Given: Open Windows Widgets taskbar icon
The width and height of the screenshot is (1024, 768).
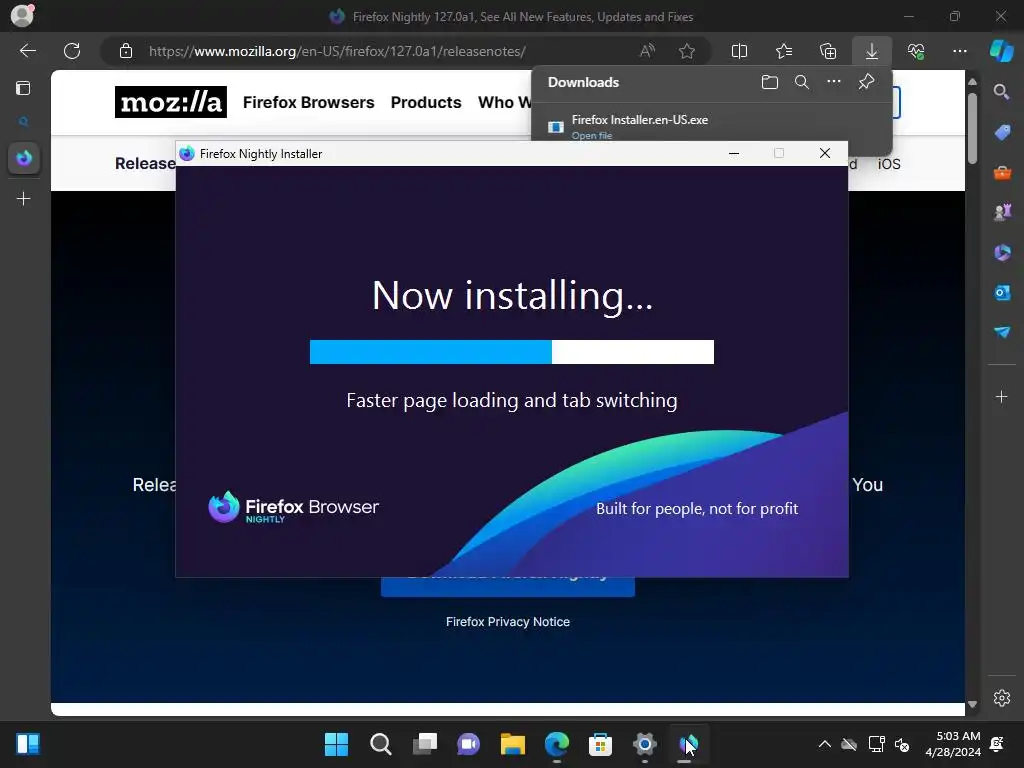Looking at the screenshot, I should pos(28,744).
